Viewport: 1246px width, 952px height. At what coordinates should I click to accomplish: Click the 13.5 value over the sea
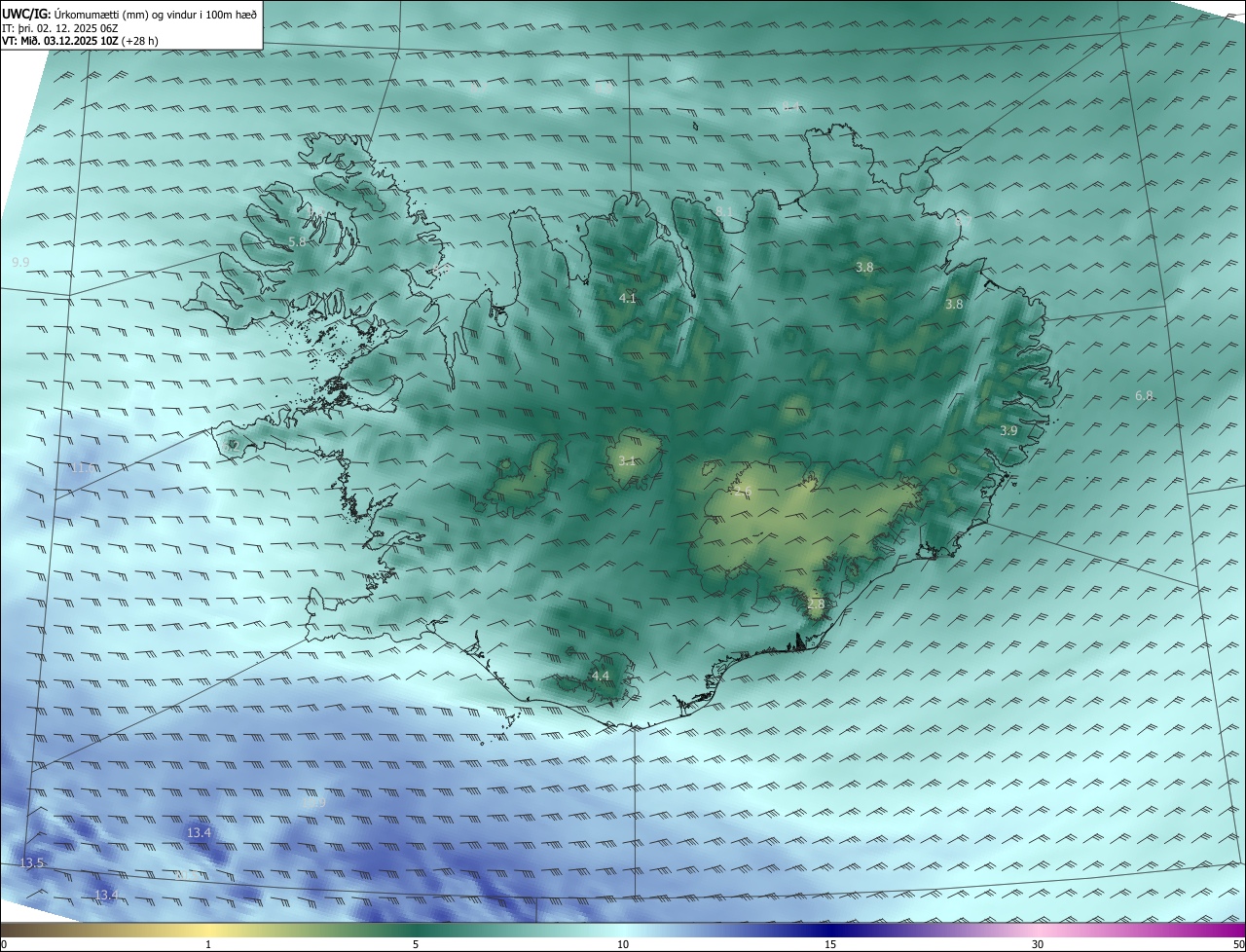pos(32,863)
